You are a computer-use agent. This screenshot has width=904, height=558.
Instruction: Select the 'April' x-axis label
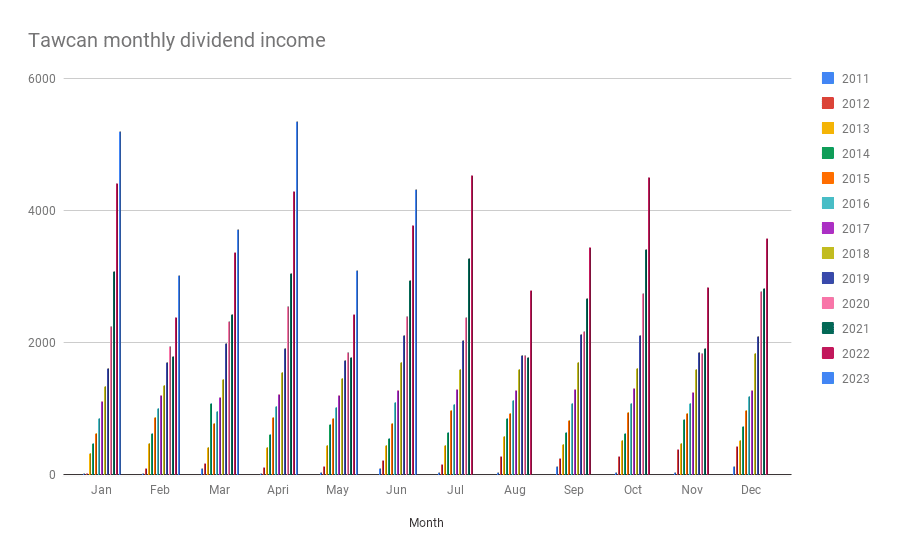[278, 490]
